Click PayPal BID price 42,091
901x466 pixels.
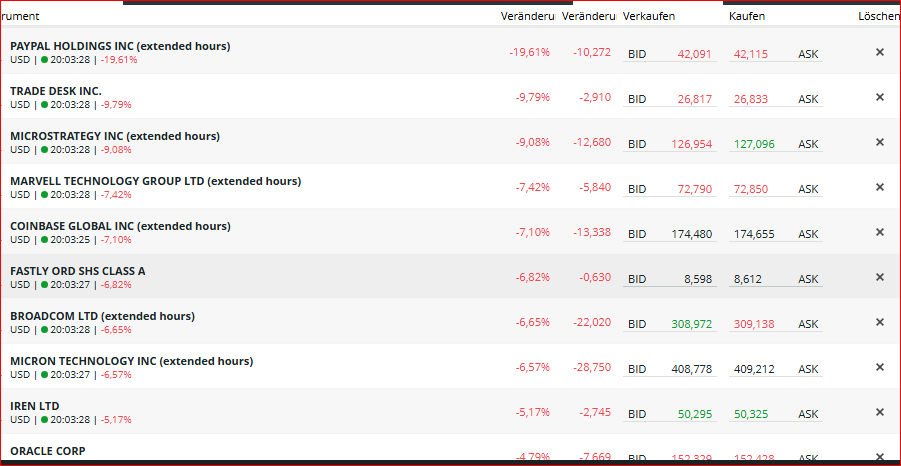694,54
